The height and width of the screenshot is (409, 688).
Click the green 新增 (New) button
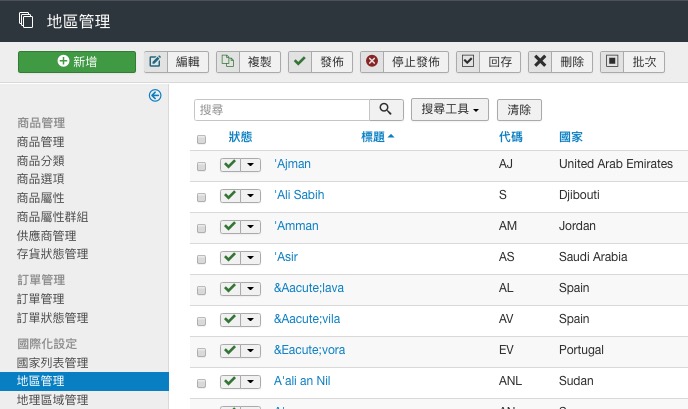click(x=77, y=62)
